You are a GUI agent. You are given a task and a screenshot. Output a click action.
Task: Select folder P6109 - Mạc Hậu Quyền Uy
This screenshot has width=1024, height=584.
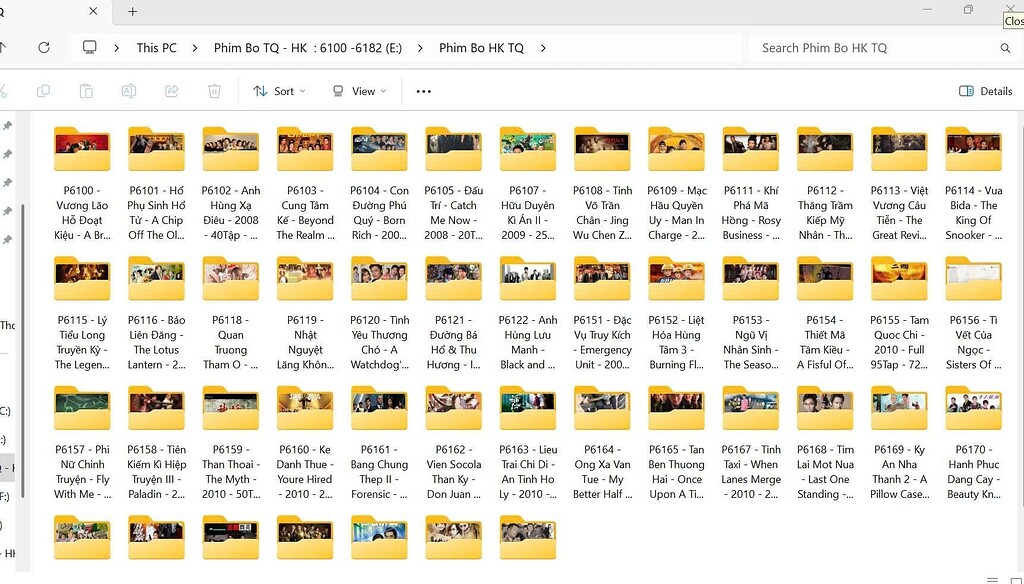(x=677, y=184)
